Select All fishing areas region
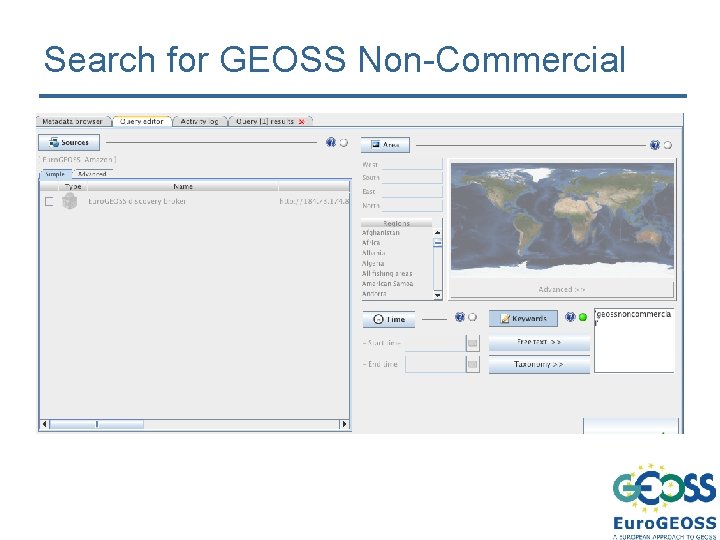The height and width of the screenshot is (540, 720). pos(387,274)
